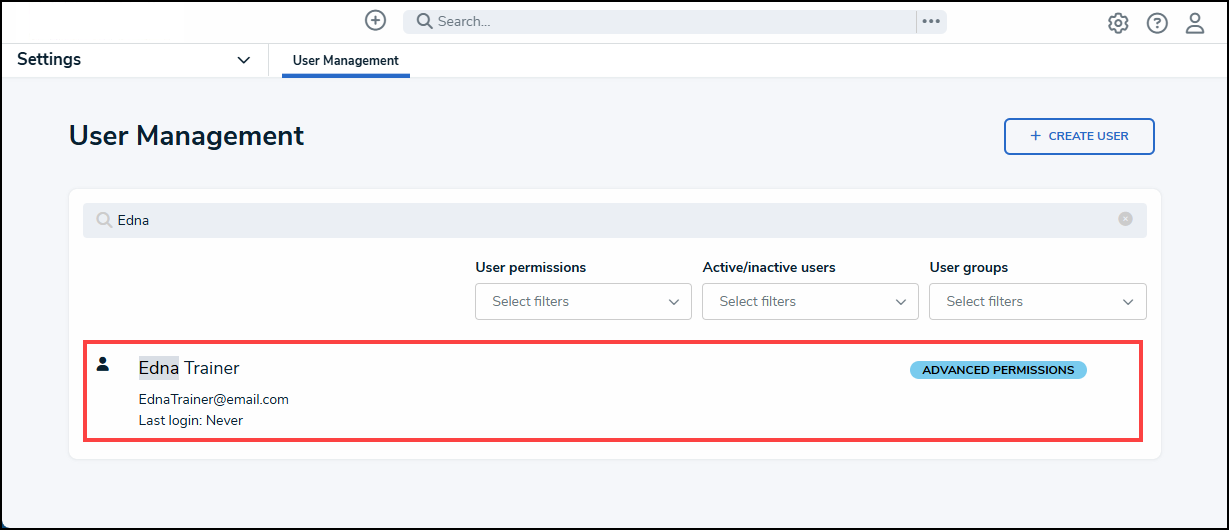
Task: Expand the User permissions filter dropdown
Action: (x=583, y=301)
